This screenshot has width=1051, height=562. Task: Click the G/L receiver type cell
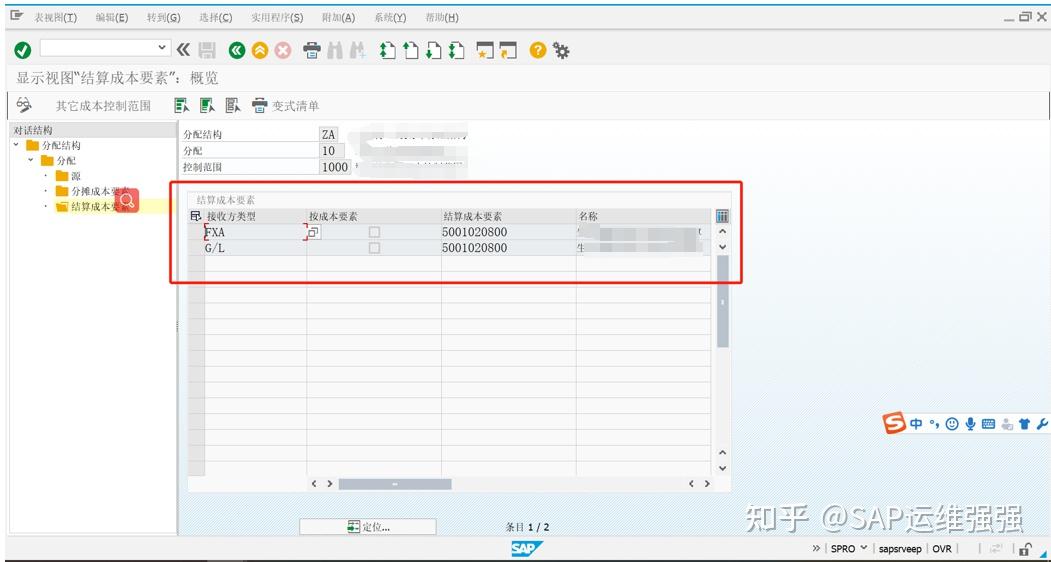pos(255,247)
